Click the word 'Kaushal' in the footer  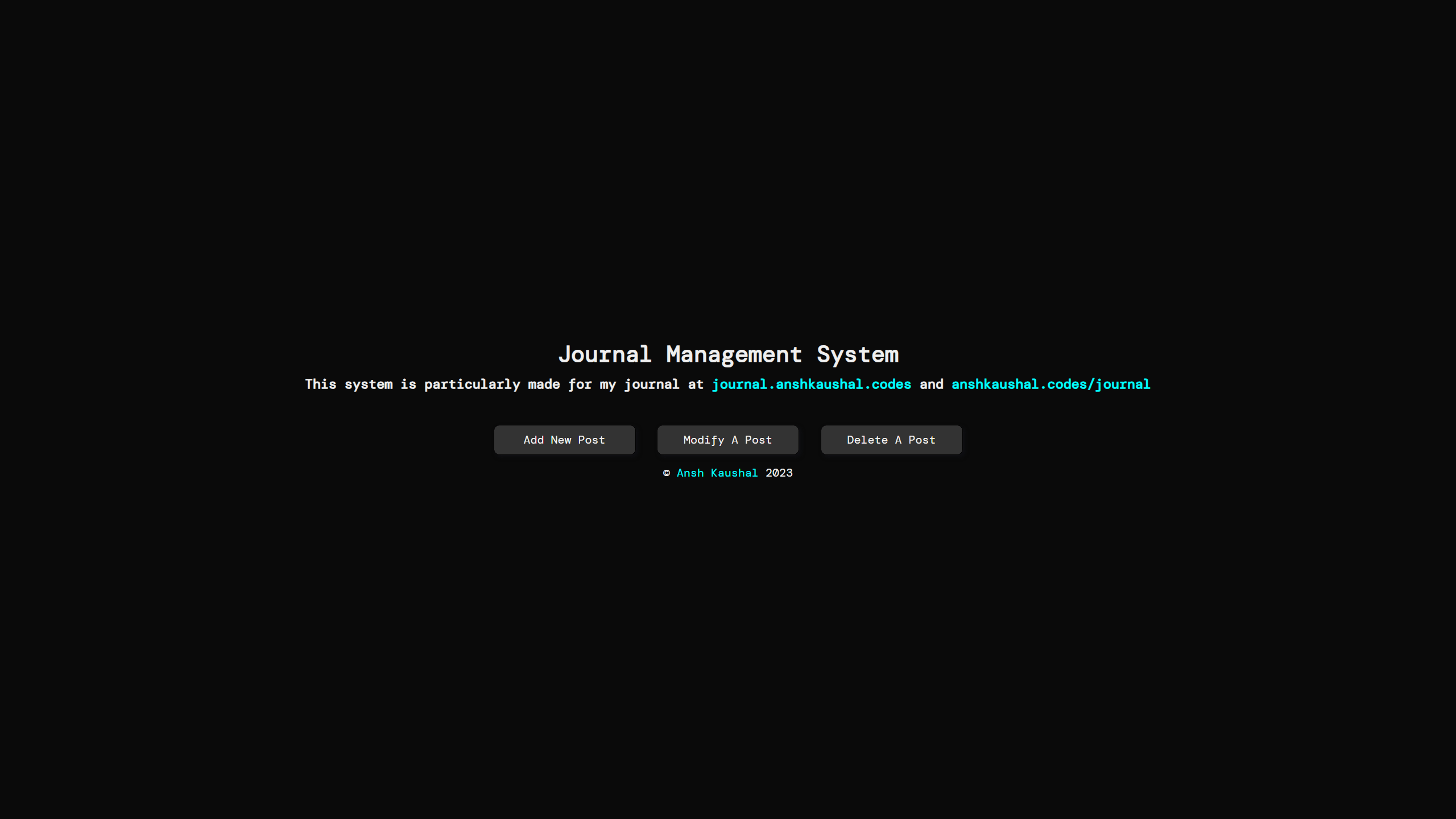click(734, 473)
